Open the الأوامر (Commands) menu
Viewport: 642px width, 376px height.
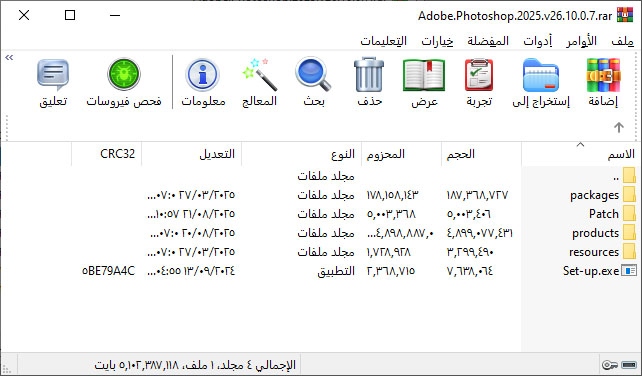tap(581, 41)
